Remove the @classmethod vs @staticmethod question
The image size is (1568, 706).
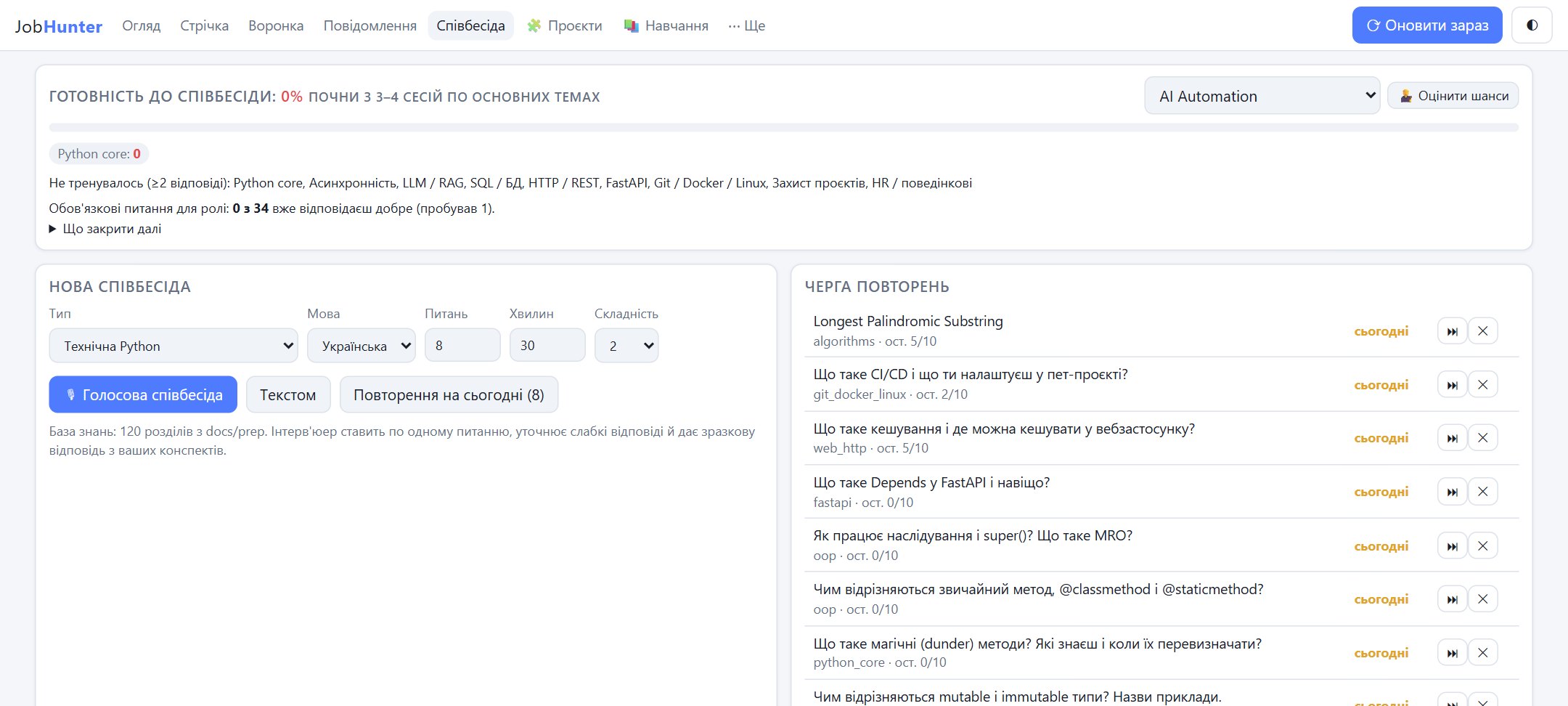[x=1483, y=599]
